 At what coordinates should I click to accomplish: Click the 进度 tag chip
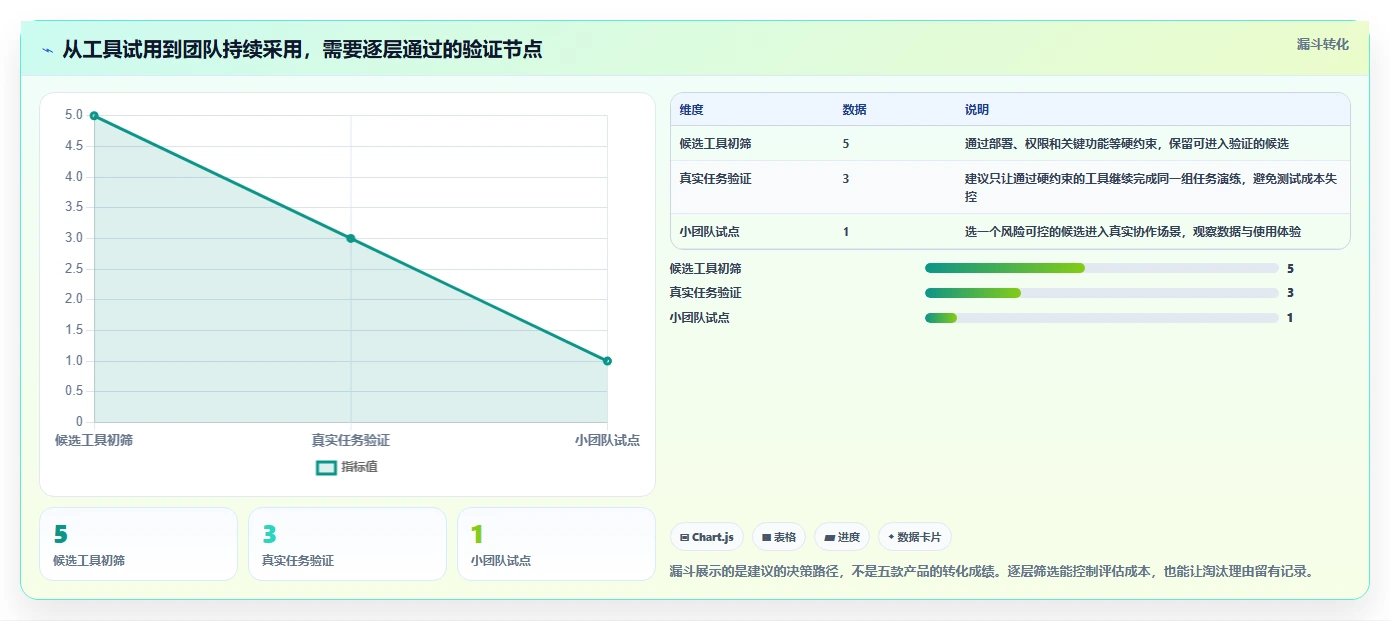click(x=842, y=537)
